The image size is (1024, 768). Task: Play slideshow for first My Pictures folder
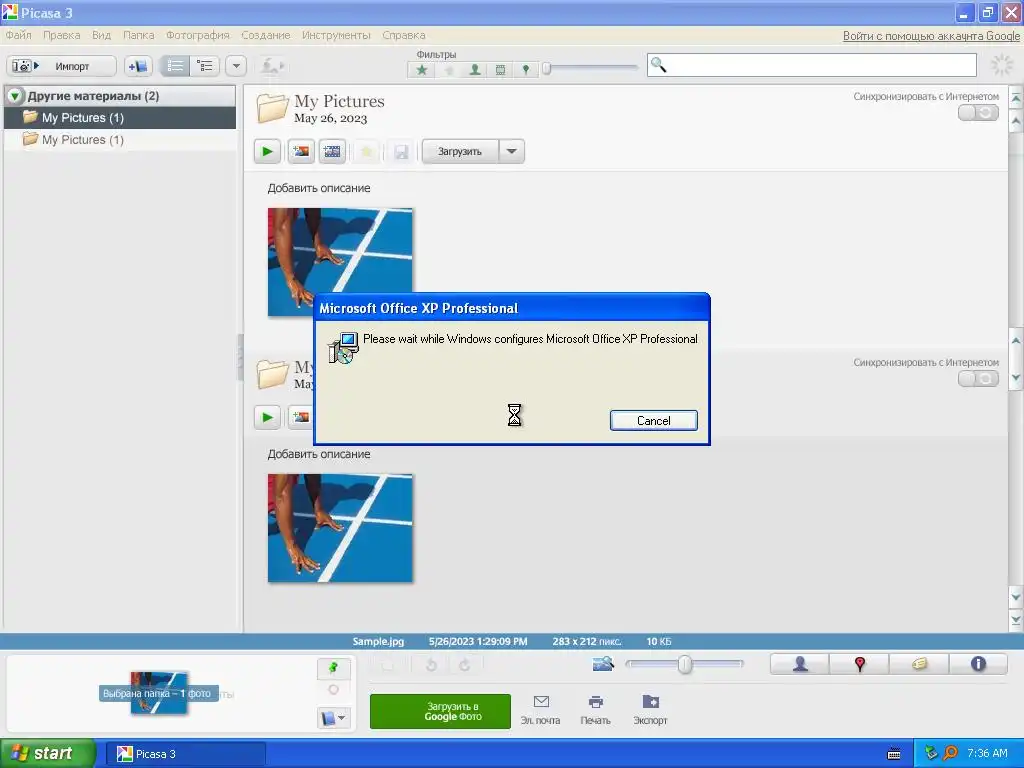[267, 152]
